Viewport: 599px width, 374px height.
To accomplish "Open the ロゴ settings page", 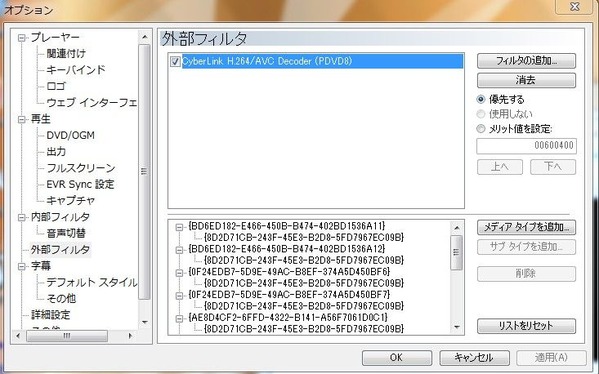I will tap(56, 86).
